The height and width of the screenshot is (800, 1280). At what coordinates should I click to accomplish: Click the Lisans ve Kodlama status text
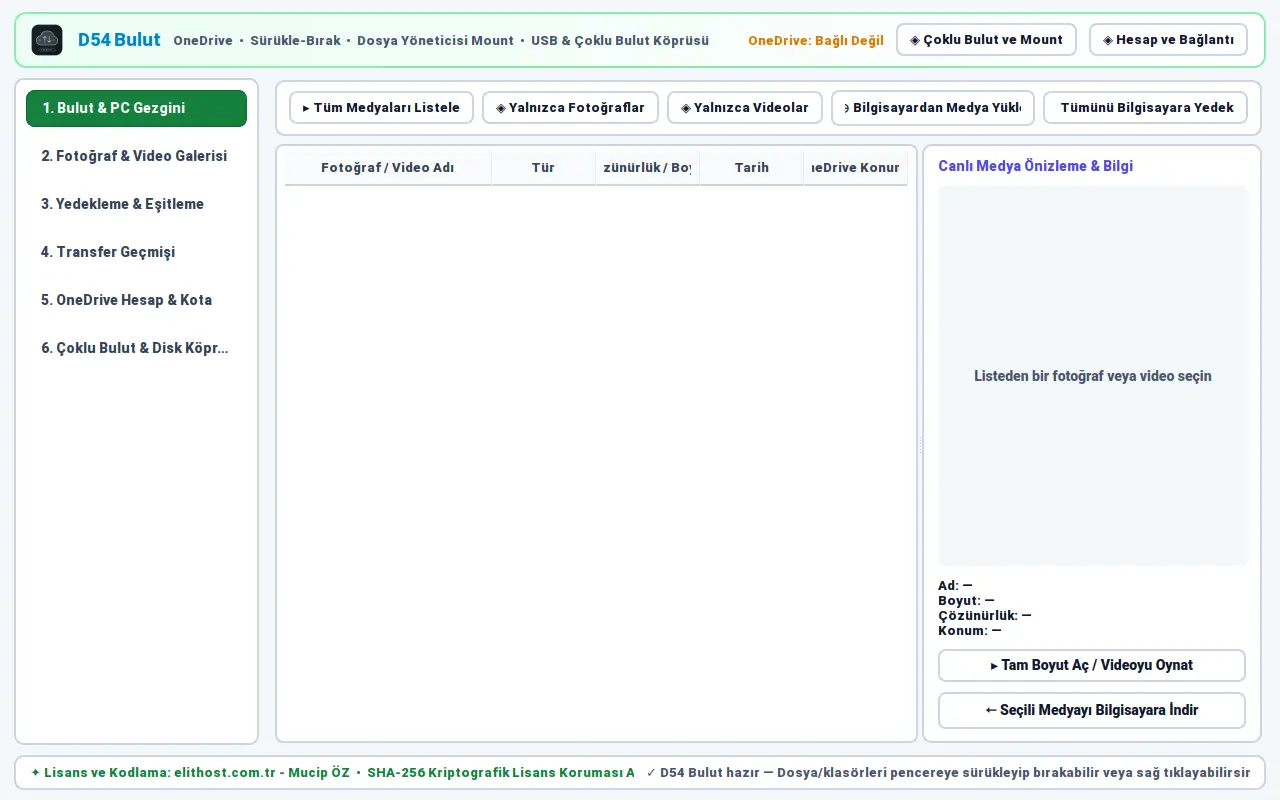pyautogui.click(x=190, y=773)
